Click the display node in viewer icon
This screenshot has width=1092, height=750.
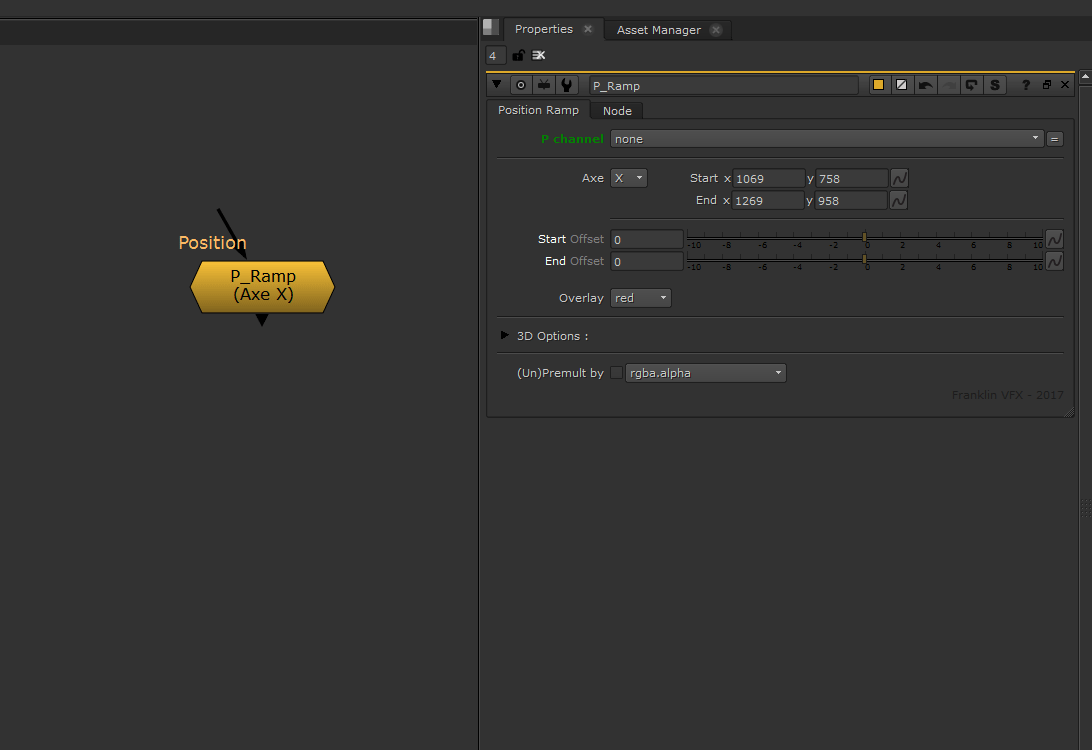point(544,85)
